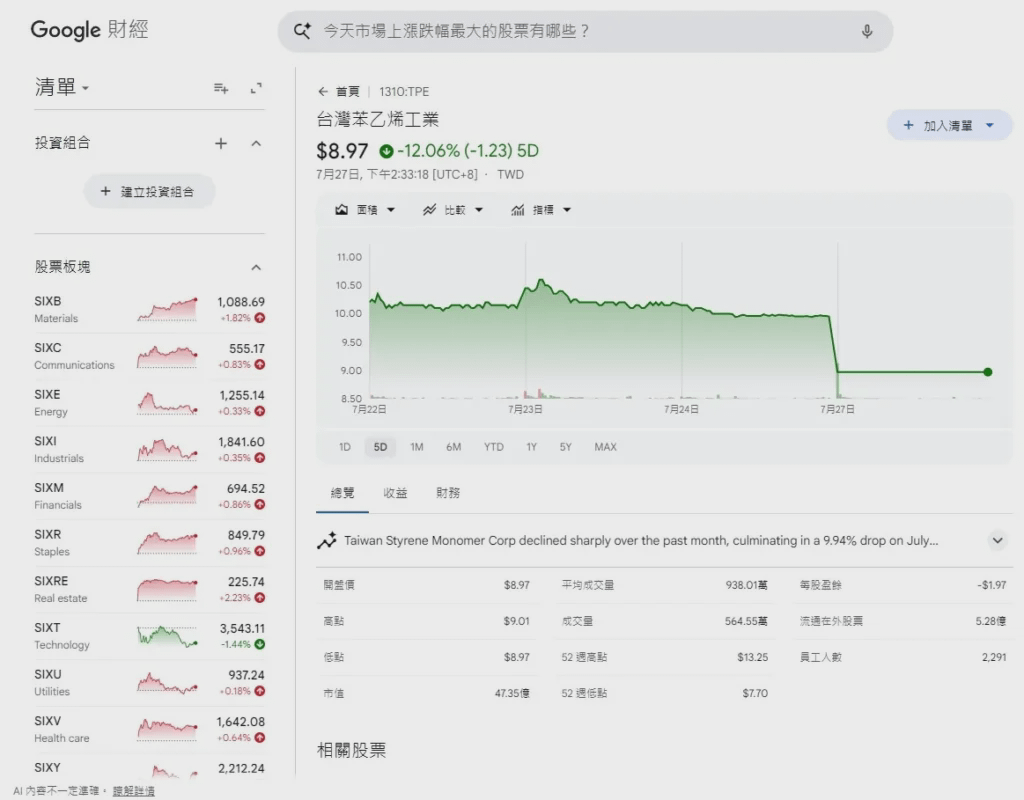This screenshot has width=1024, height=800.
Task: Open the SIXI Industrials sector row
Action: click(149, 449)
